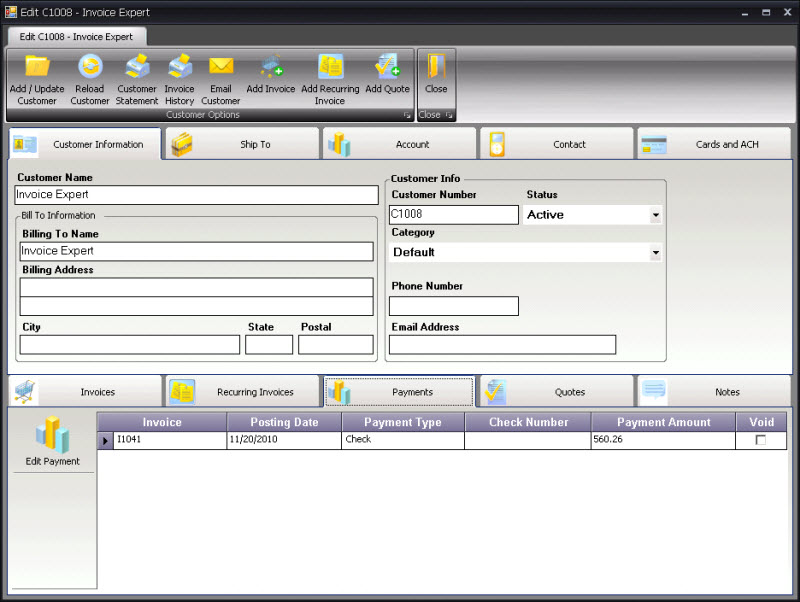The width and height of the screenshot is (800, 602).
Task: Switch to the Account tab
Action: click(x=399, y=144)
